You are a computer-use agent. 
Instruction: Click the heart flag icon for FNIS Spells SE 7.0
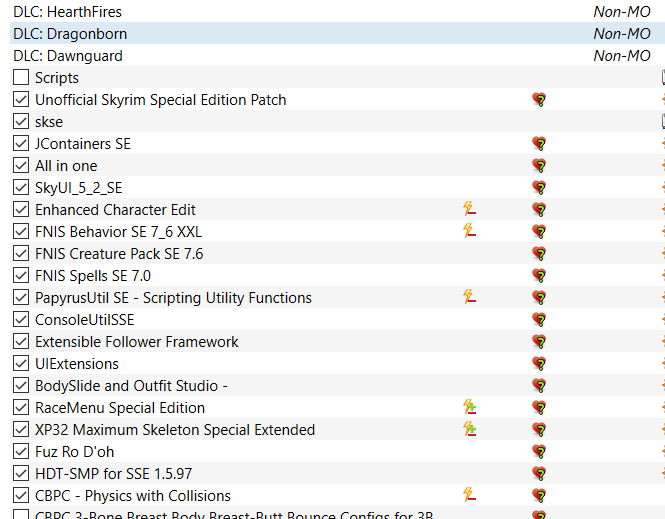click(539, 276)
